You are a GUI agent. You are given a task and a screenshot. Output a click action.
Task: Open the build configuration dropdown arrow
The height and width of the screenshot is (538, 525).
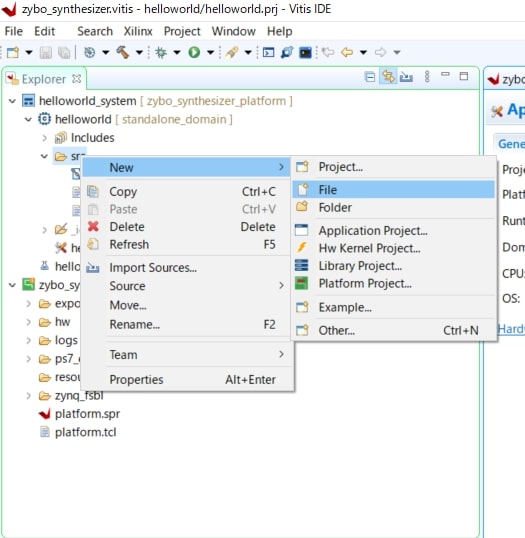tap(106, 52)
